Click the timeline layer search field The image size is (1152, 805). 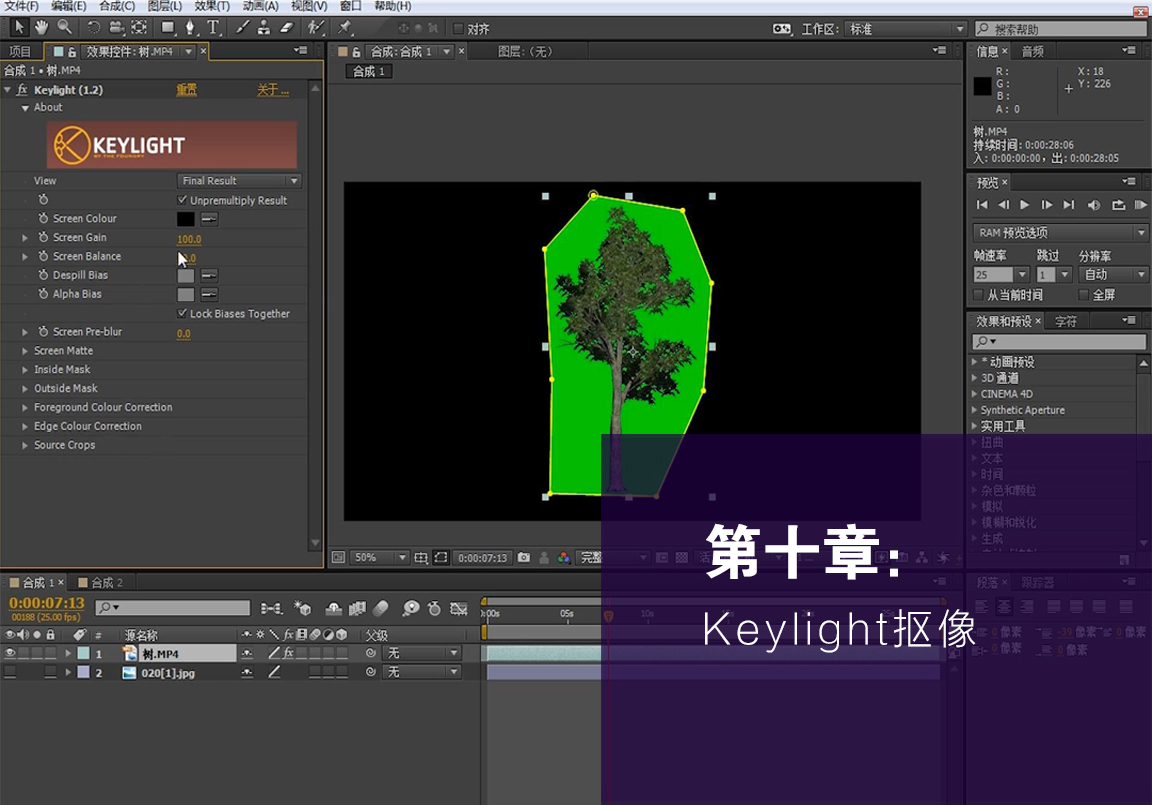coord(173,607)
